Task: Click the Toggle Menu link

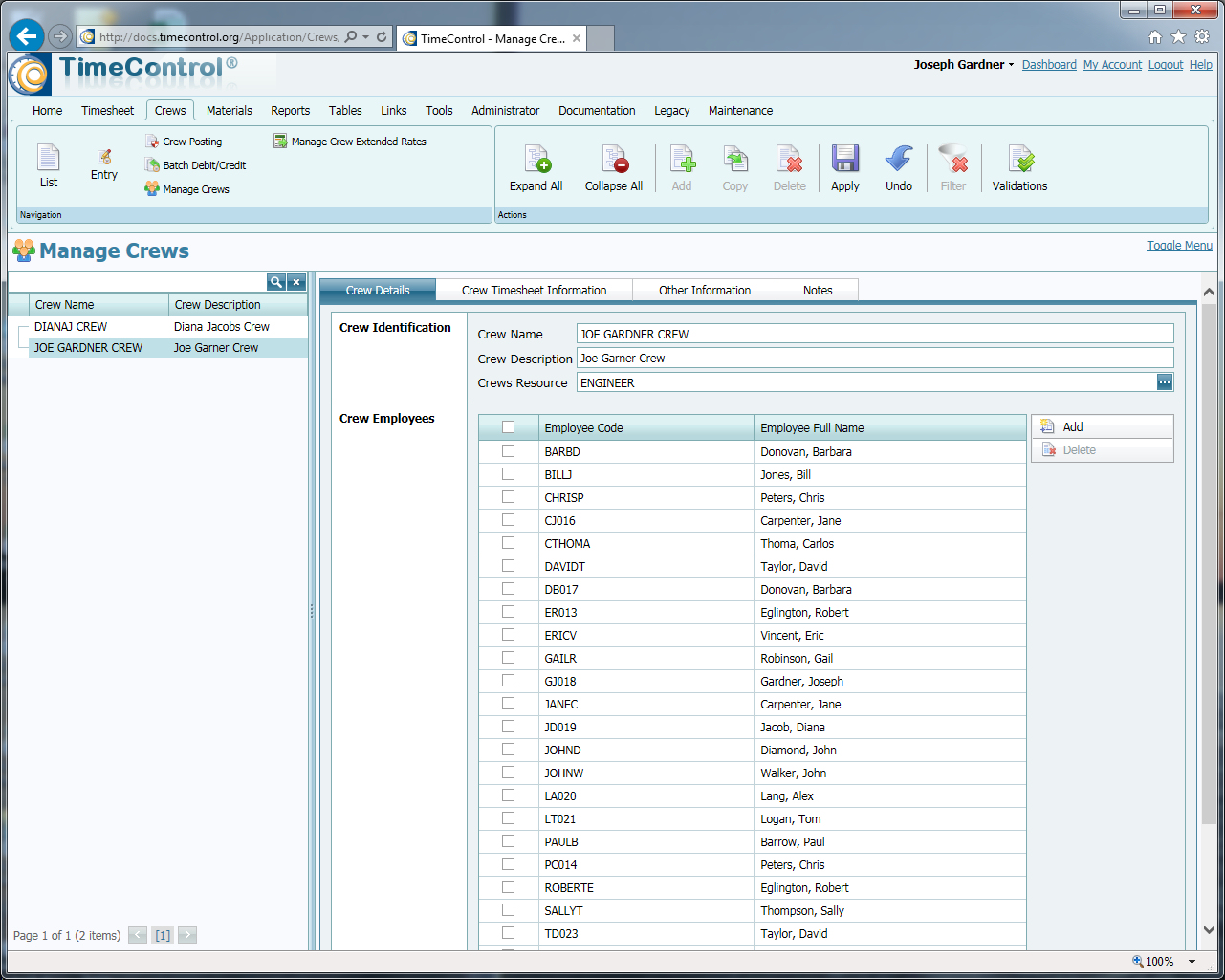Action: point(1179,246)
